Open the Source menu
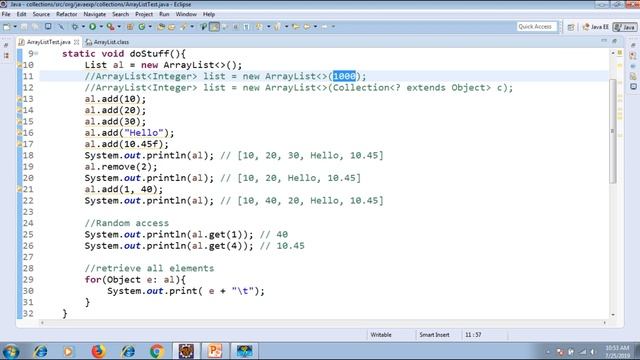The height and width of the screenshot is (360, 640). point(41,14)
